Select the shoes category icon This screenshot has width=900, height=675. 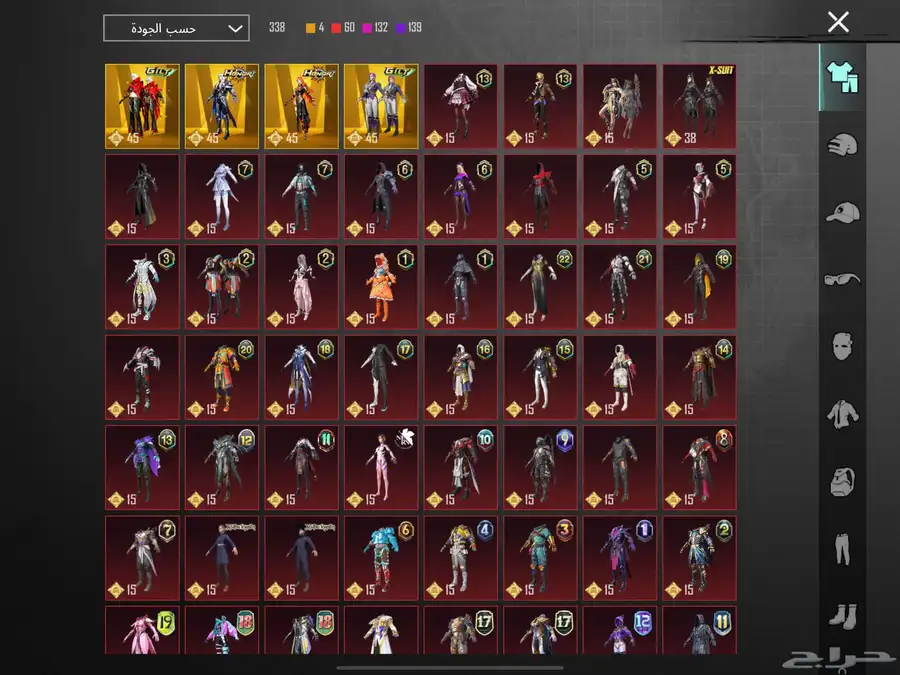842,615
